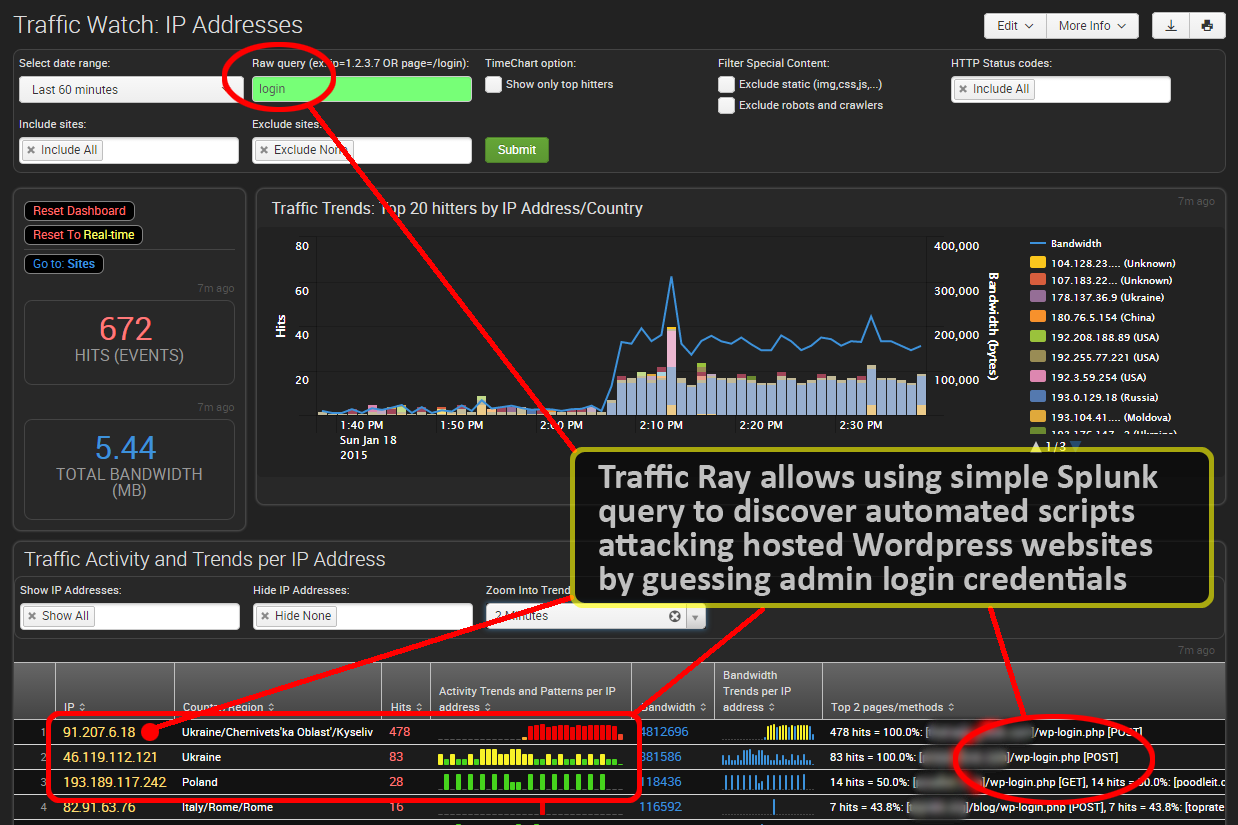Click the Raw query field containing 'login'

(x=361, y=89)
